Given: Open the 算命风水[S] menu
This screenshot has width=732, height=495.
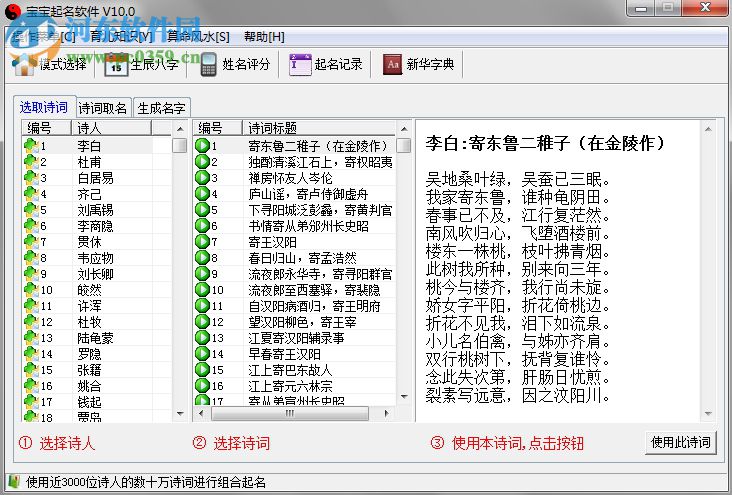Looking at the screenshot, I should pos(198,36).
